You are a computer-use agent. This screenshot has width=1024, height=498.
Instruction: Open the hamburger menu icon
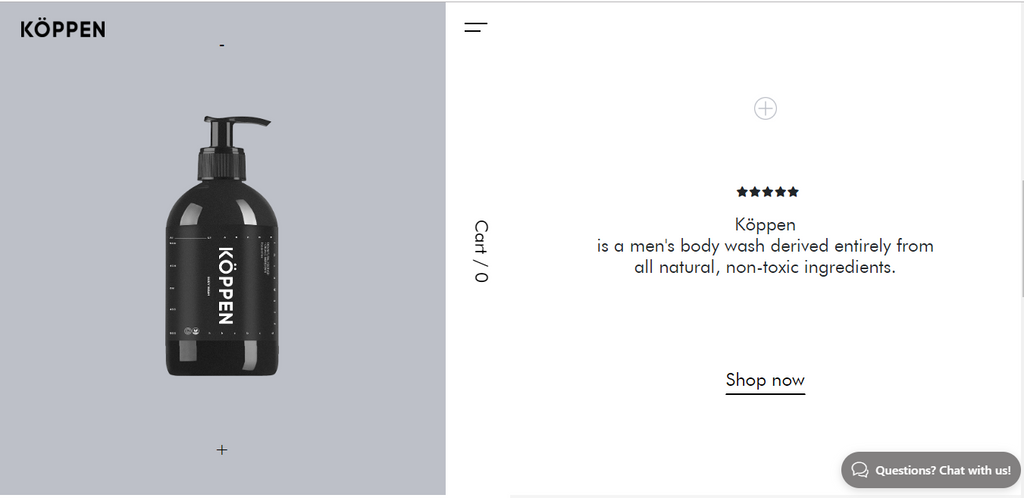point(476,27)
